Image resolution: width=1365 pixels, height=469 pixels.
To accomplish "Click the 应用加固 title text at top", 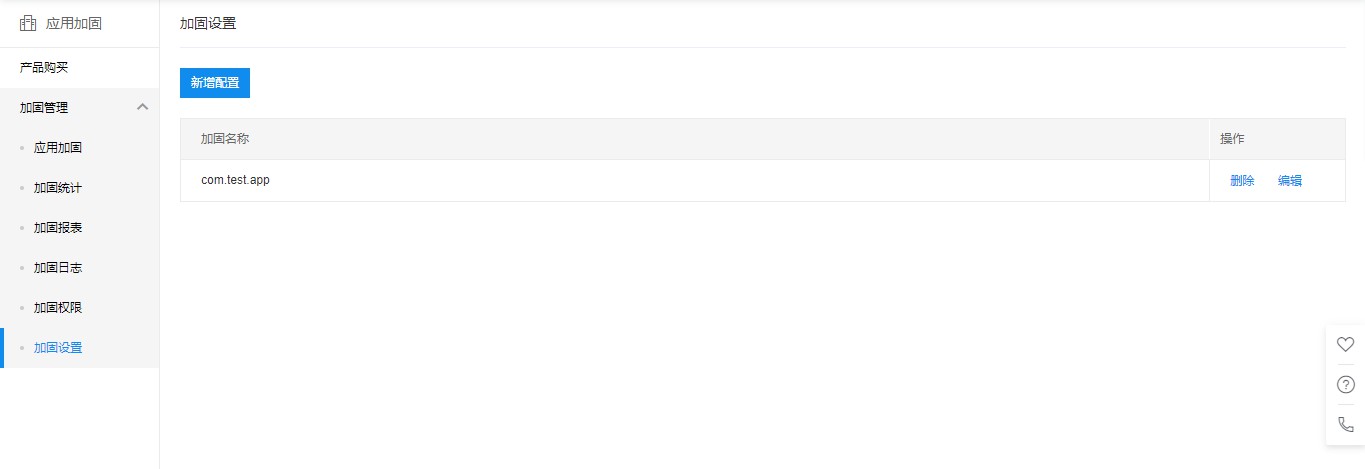I will [x=74, y=24].
